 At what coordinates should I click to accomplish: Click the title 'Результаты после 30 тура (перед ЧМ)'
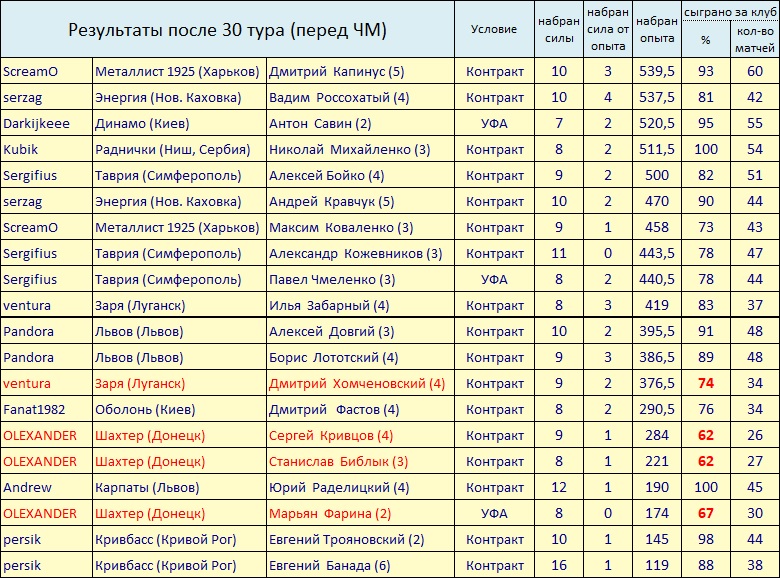coord(227,30)
